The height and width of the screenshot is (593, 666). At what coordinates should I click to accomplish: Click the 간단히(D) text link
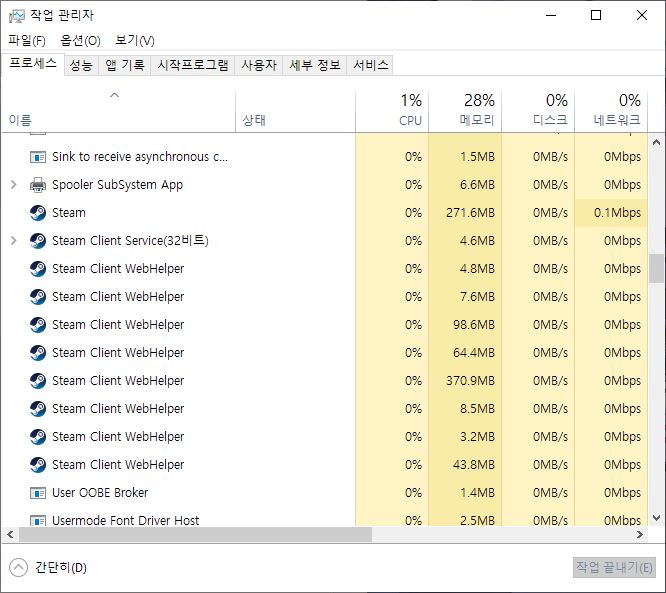click(x=61, y=568)
